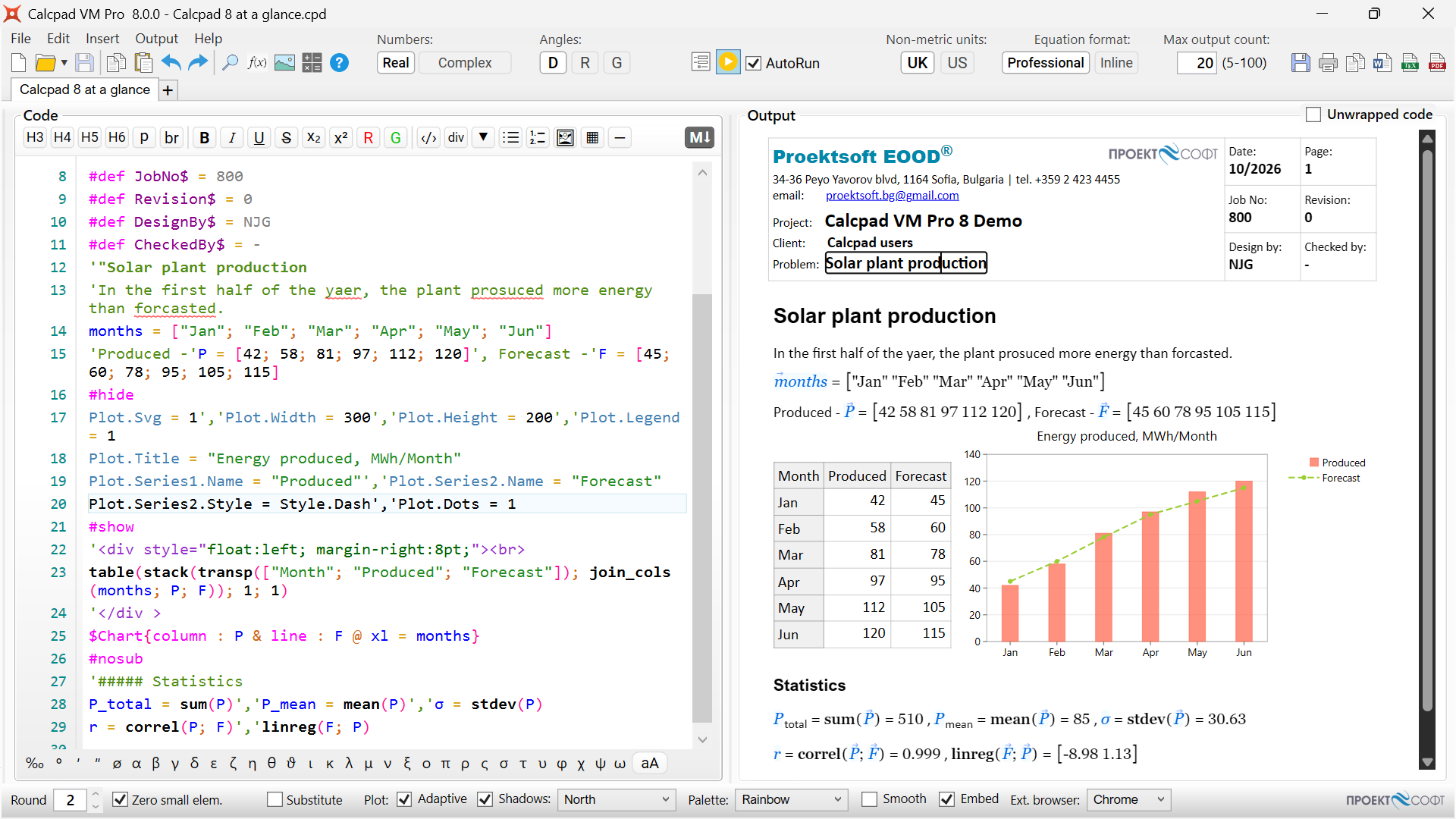Open the Insert menu
1456x819 pixels.
pyautogui.click(x=102, y=39)
